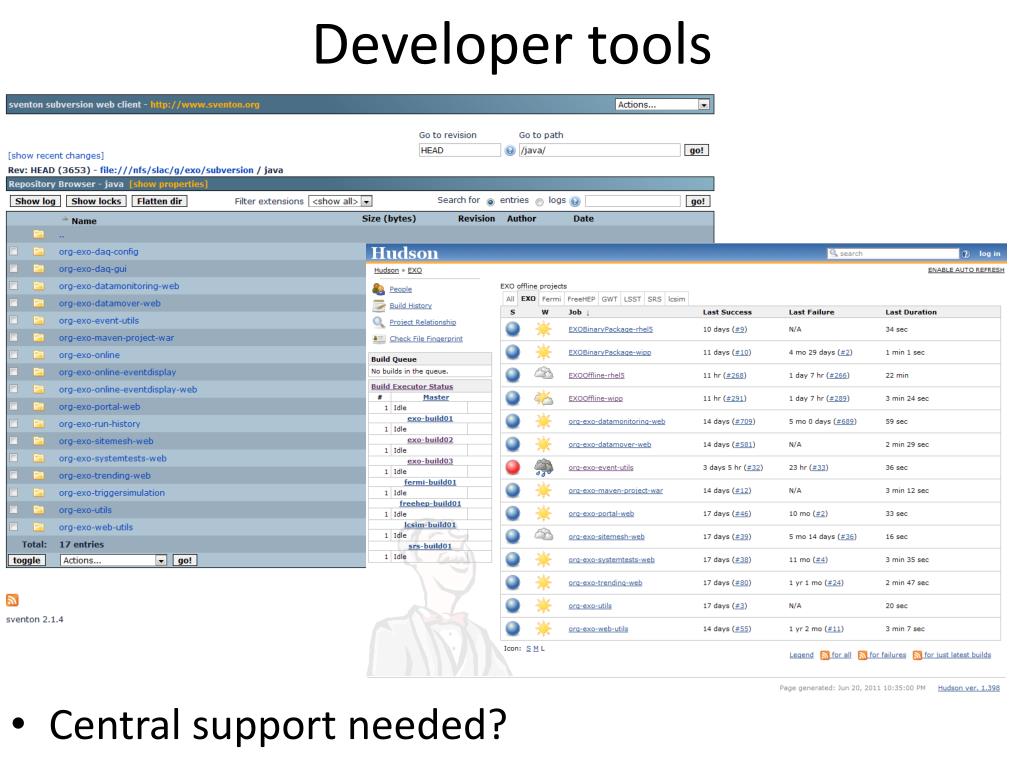Viewport: 1024px width, 768px height.
Task: Click the cloudy weather icon for EXOOffline-rhel5
Action: pos(543,374)
